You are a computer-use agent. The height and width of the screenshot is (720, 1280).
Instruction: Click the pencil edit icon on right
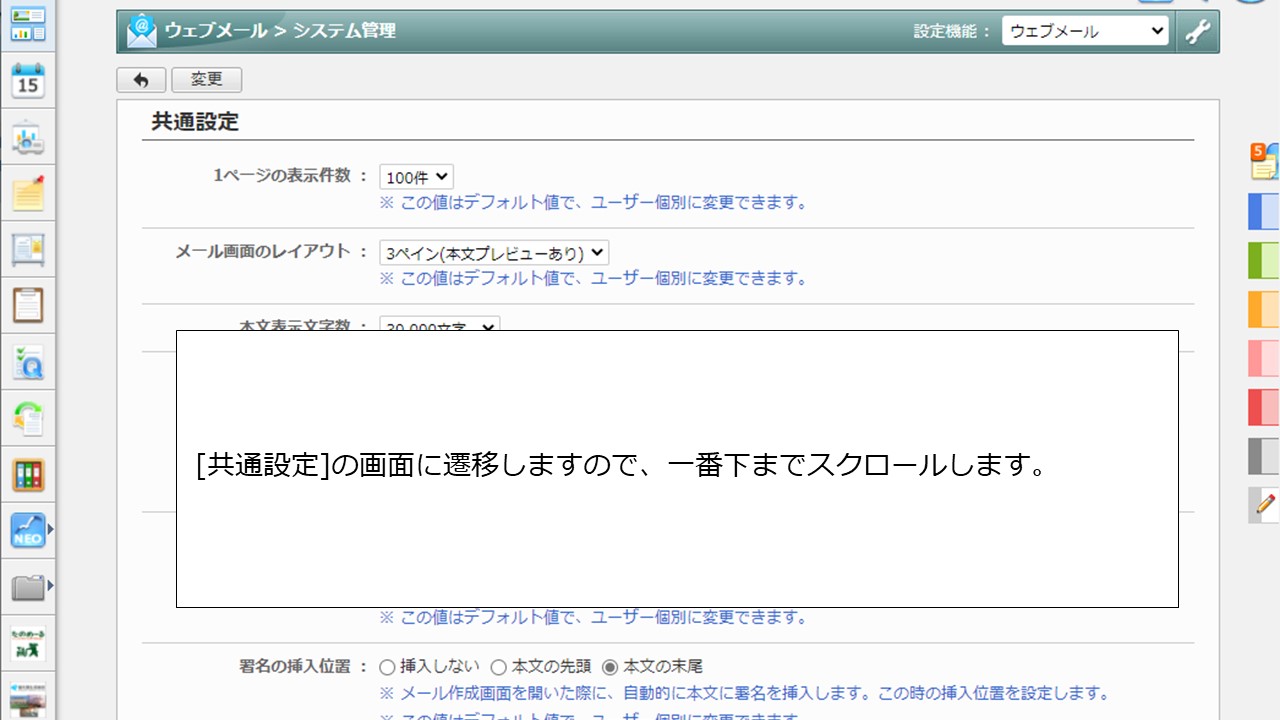pyautogui.click(x=1265, y=504)
